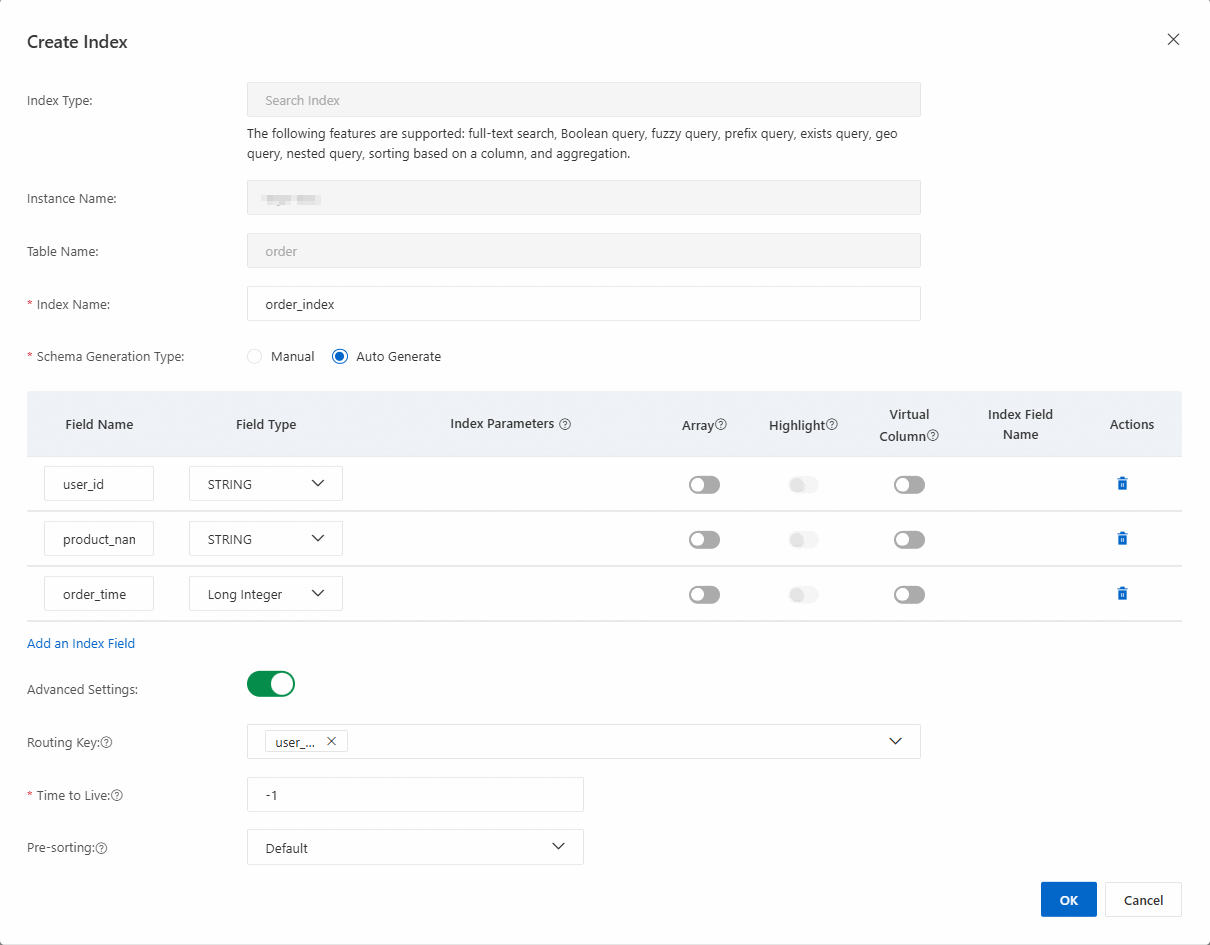
Task: Confirm index creation with OK button
Action: 1068,900
